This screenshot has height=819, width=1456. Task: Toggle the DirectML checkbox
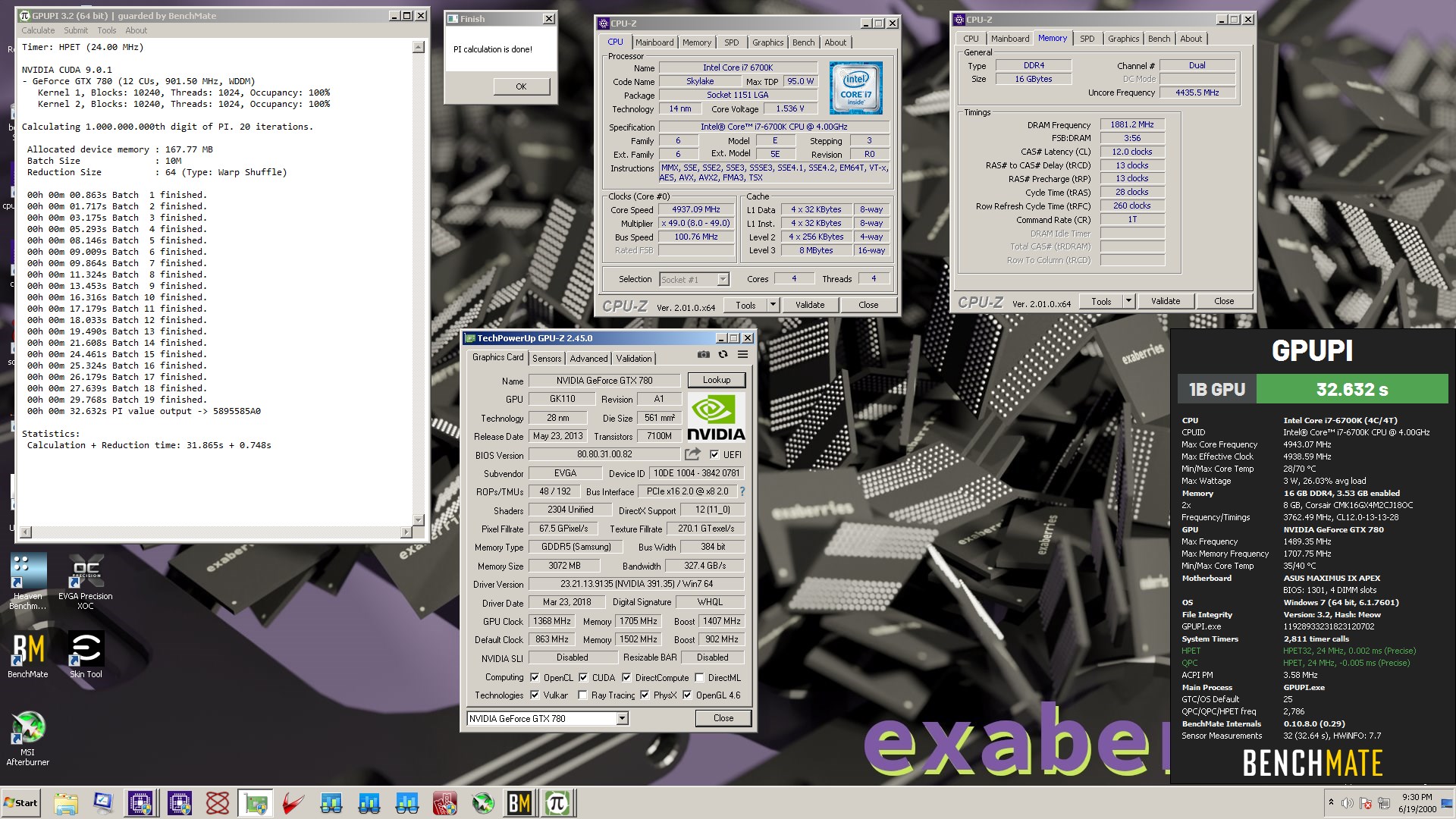(x=699, y=678)
